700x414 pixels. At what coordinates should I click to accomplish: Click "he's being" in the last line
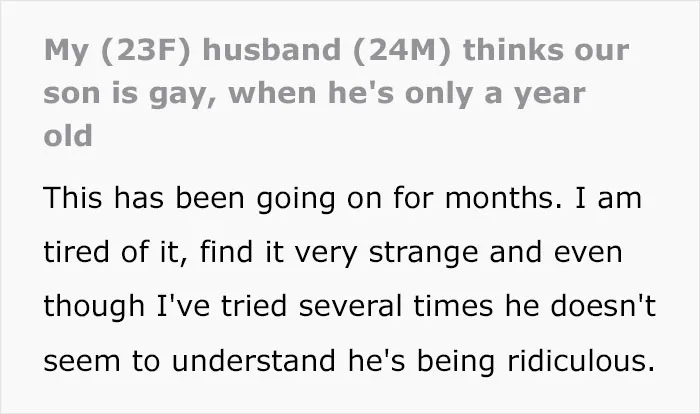pyautogui.click(x=421, y=362)
